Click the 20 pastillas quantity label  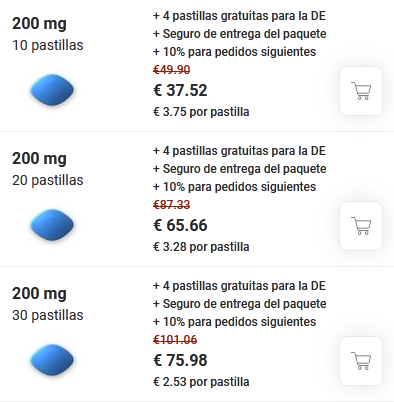(x=48, y=180)
